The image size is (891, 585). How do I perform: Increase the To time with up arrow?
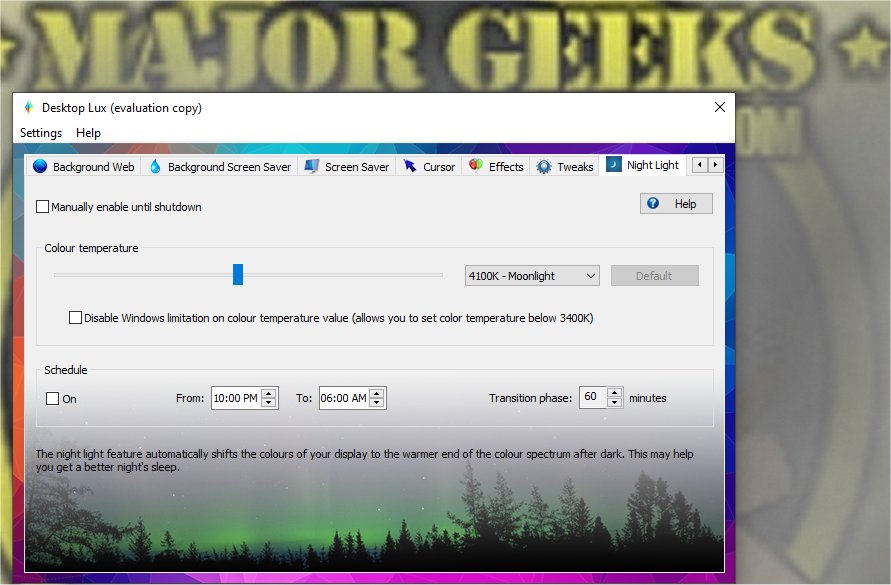click(x=376, y=393)
